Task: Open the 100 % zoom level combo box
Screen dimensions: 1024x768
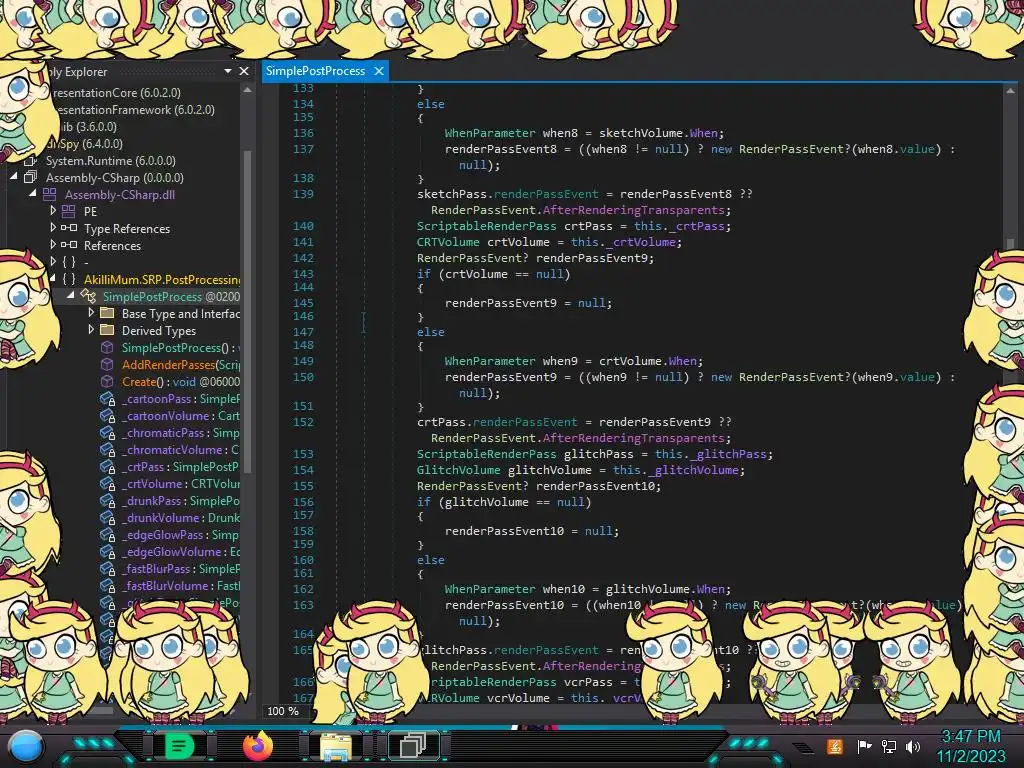Action: [284, 711]
